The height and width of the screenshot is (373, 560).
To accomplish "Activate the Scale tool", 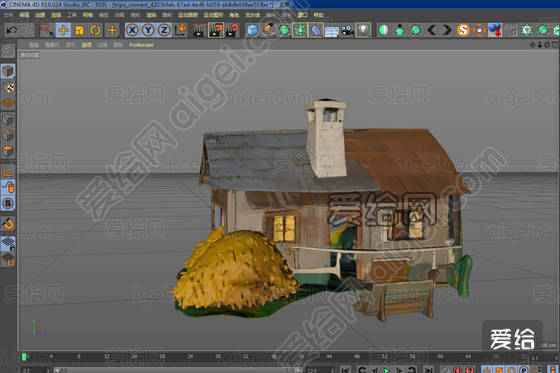I will click(79, 30).
